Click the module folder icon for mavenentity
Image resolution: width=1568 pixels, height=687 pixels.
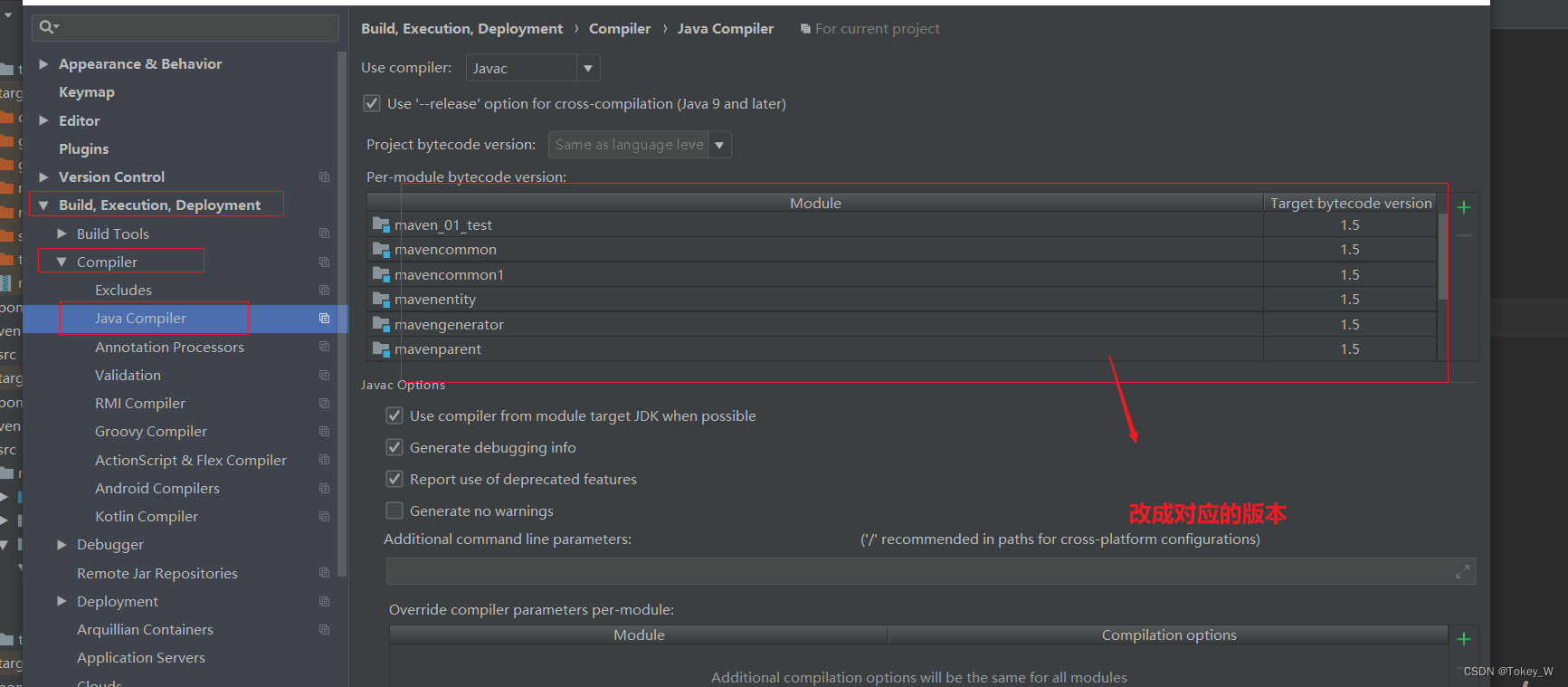pos(381,299)
